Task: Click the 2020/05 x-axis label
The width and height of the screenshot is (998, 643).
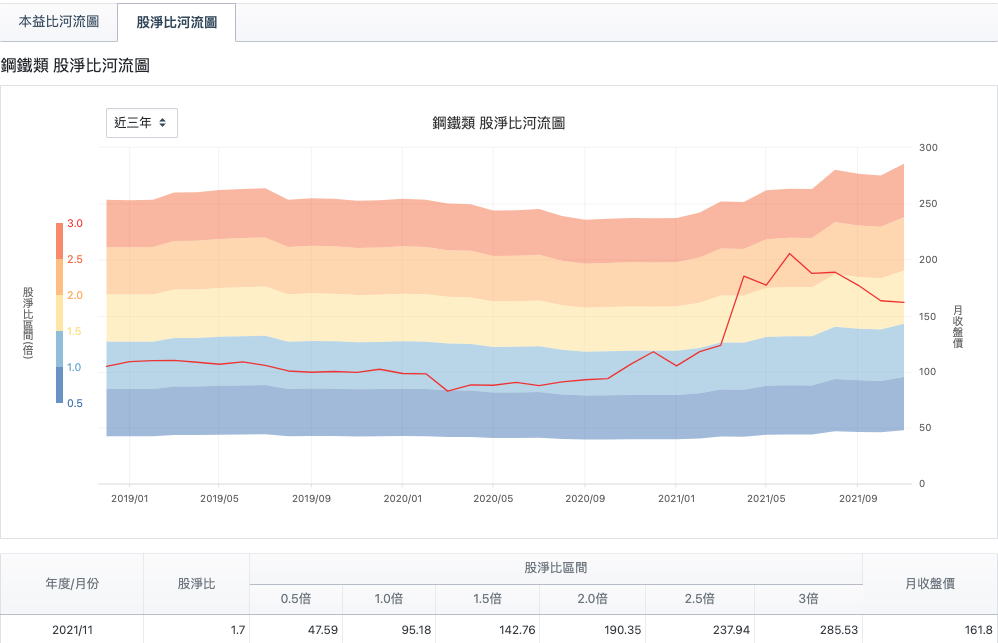Action: click(493, 498)
